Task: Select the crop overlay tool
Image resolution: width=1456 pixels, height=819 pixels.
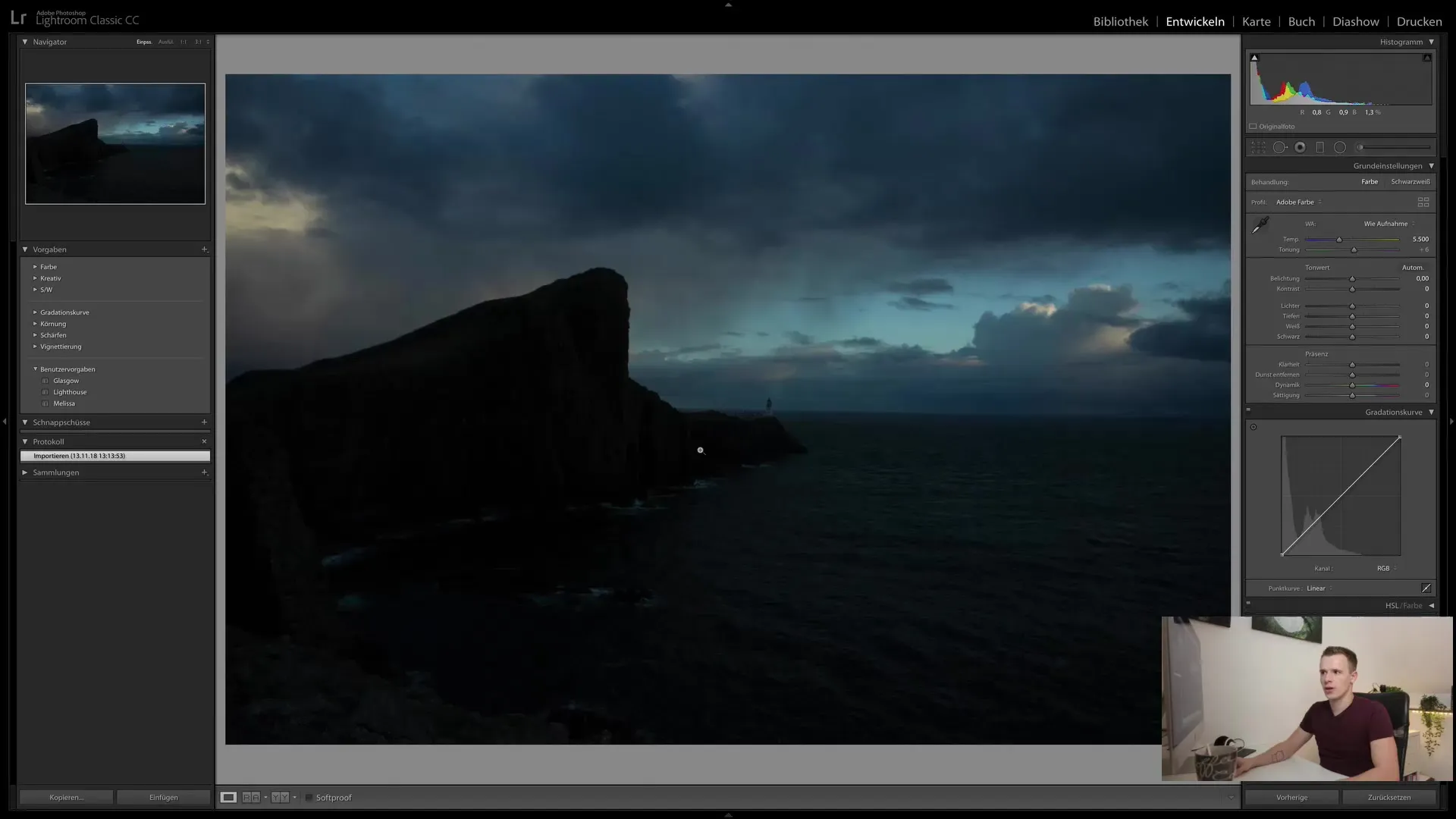Action: coord(1258,147)
